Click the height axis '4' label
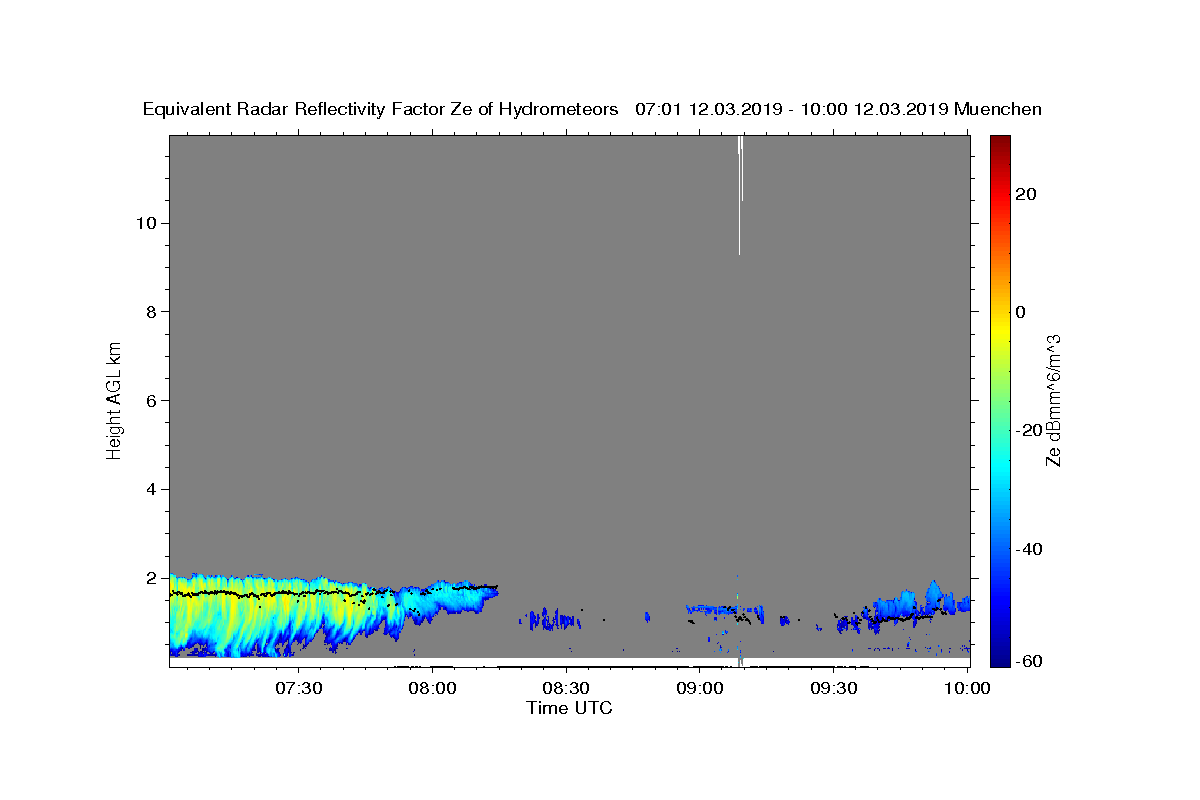 coord(150,489)
